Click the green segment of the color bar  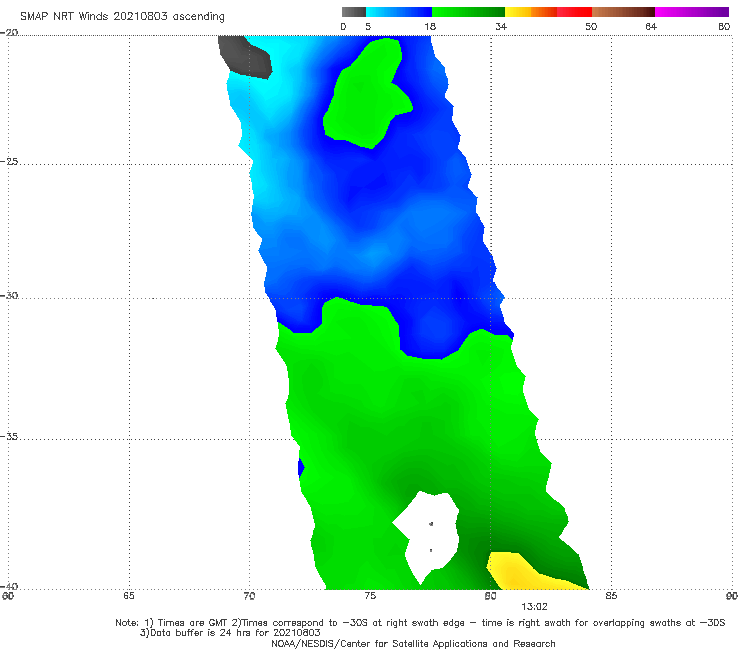pos(468,12)
